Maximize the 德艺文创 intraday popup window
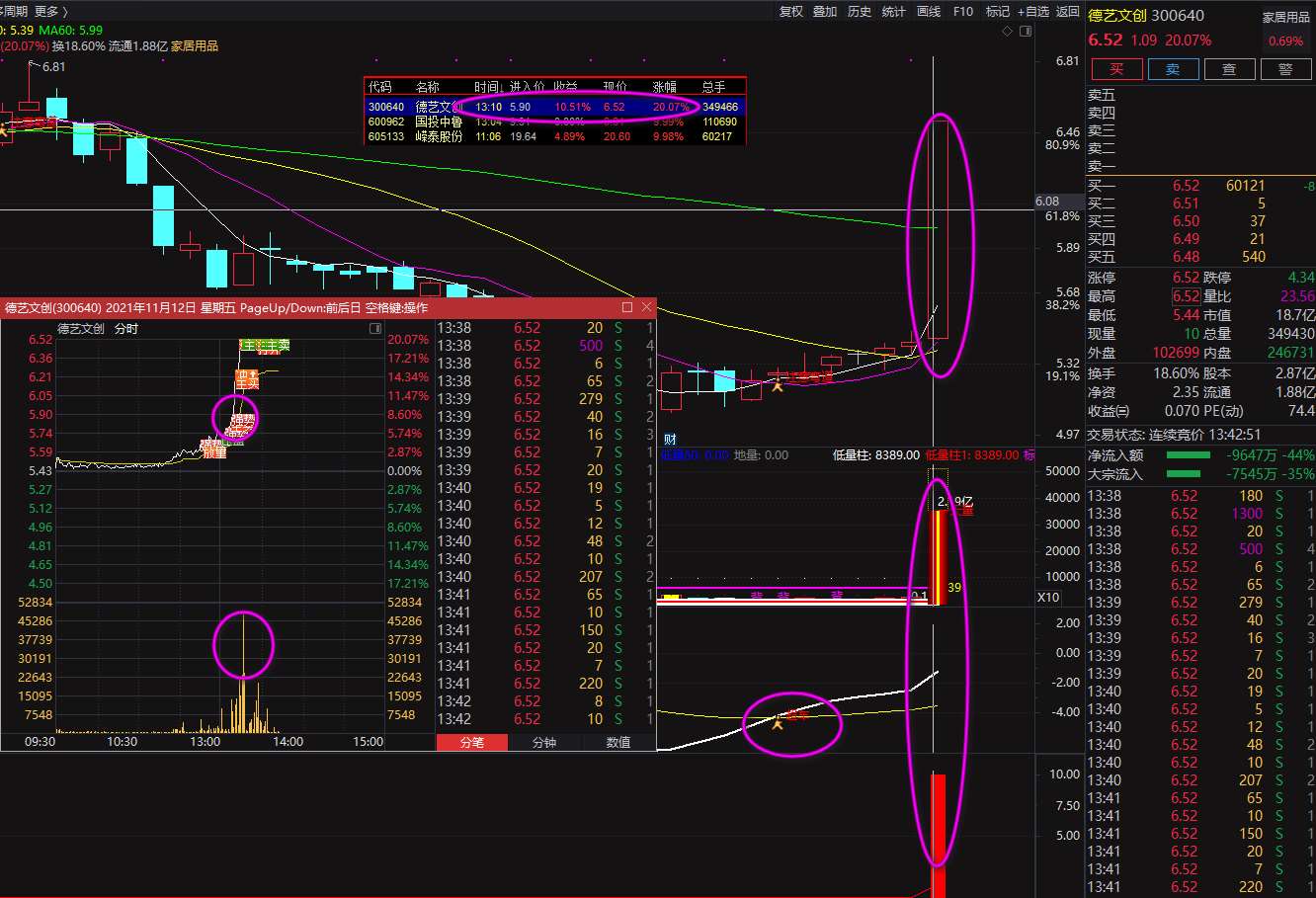 pyautogui.click(x=626, y=307)
